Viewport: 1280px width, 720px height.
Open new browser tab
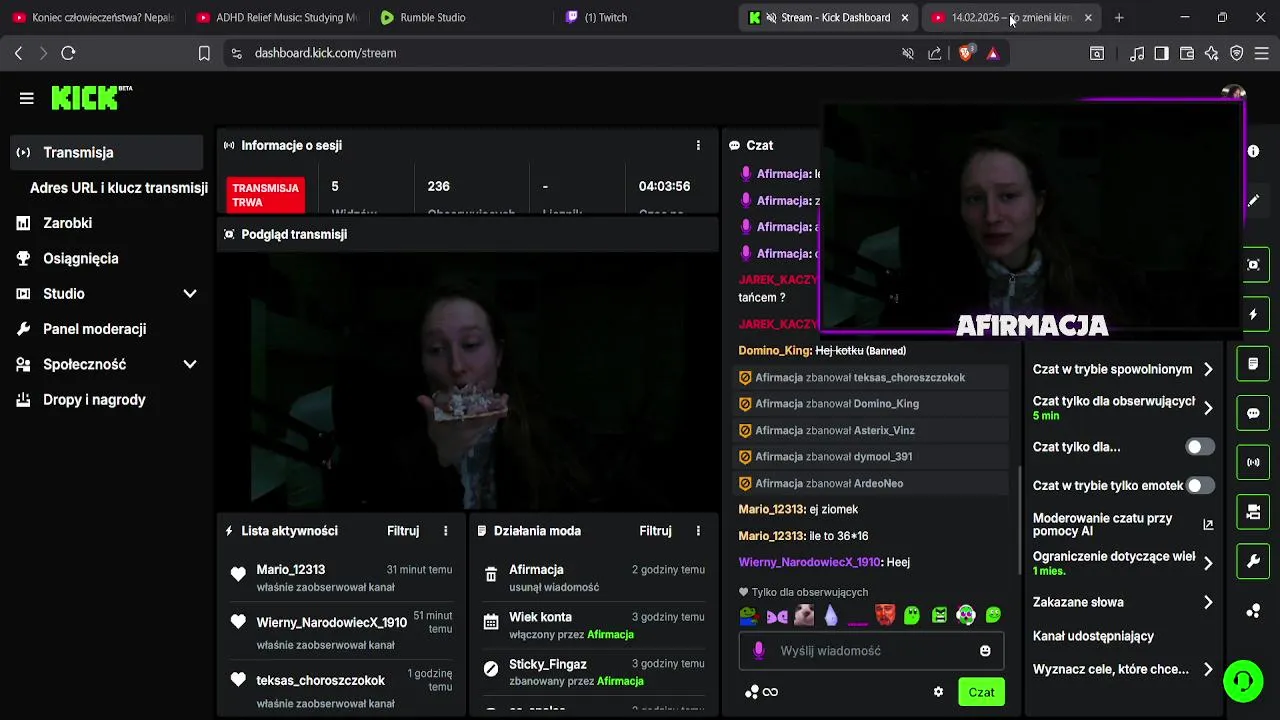(1119, 17)
